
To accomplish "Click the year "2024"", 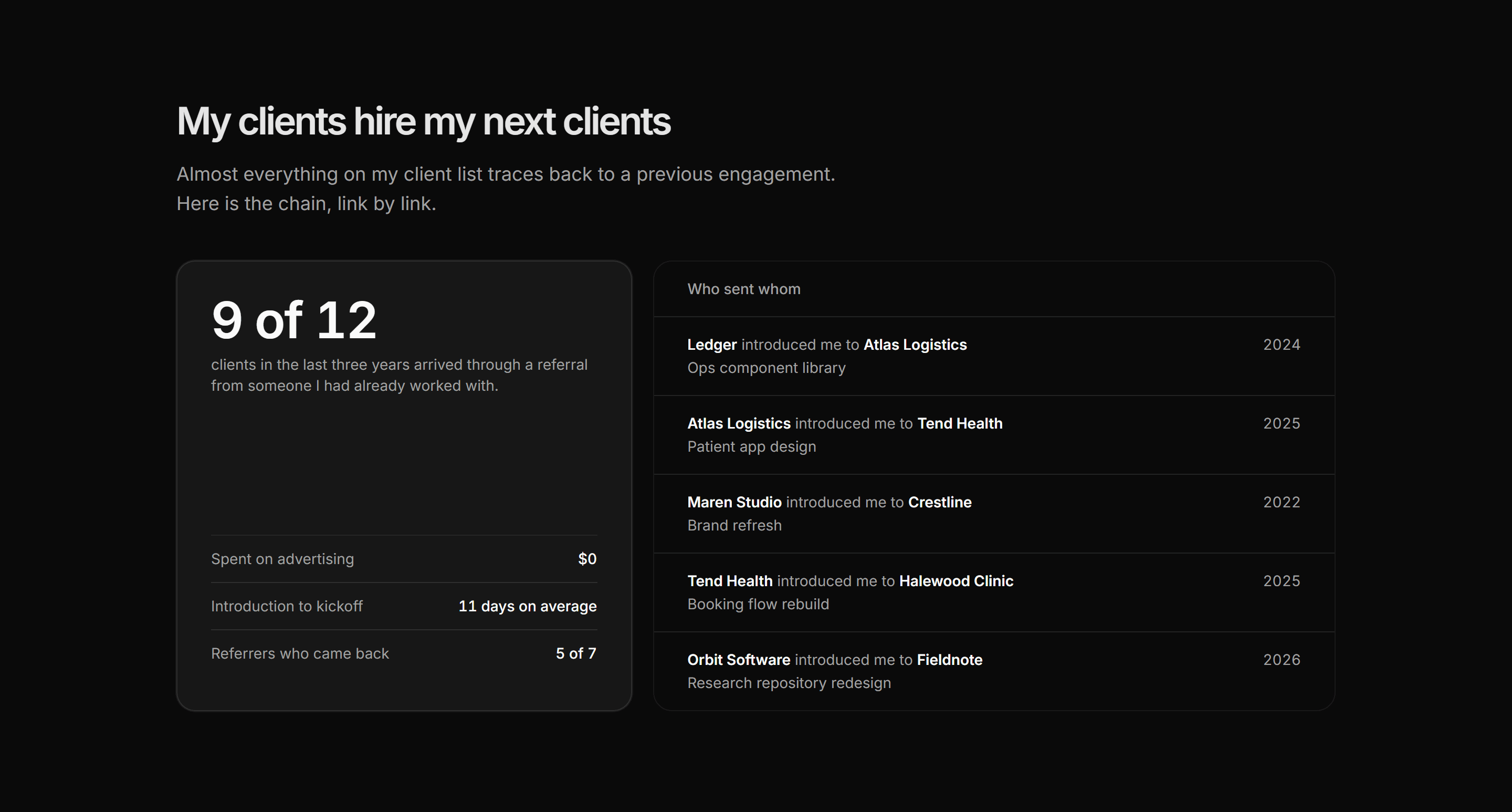I will point(1282,345).
